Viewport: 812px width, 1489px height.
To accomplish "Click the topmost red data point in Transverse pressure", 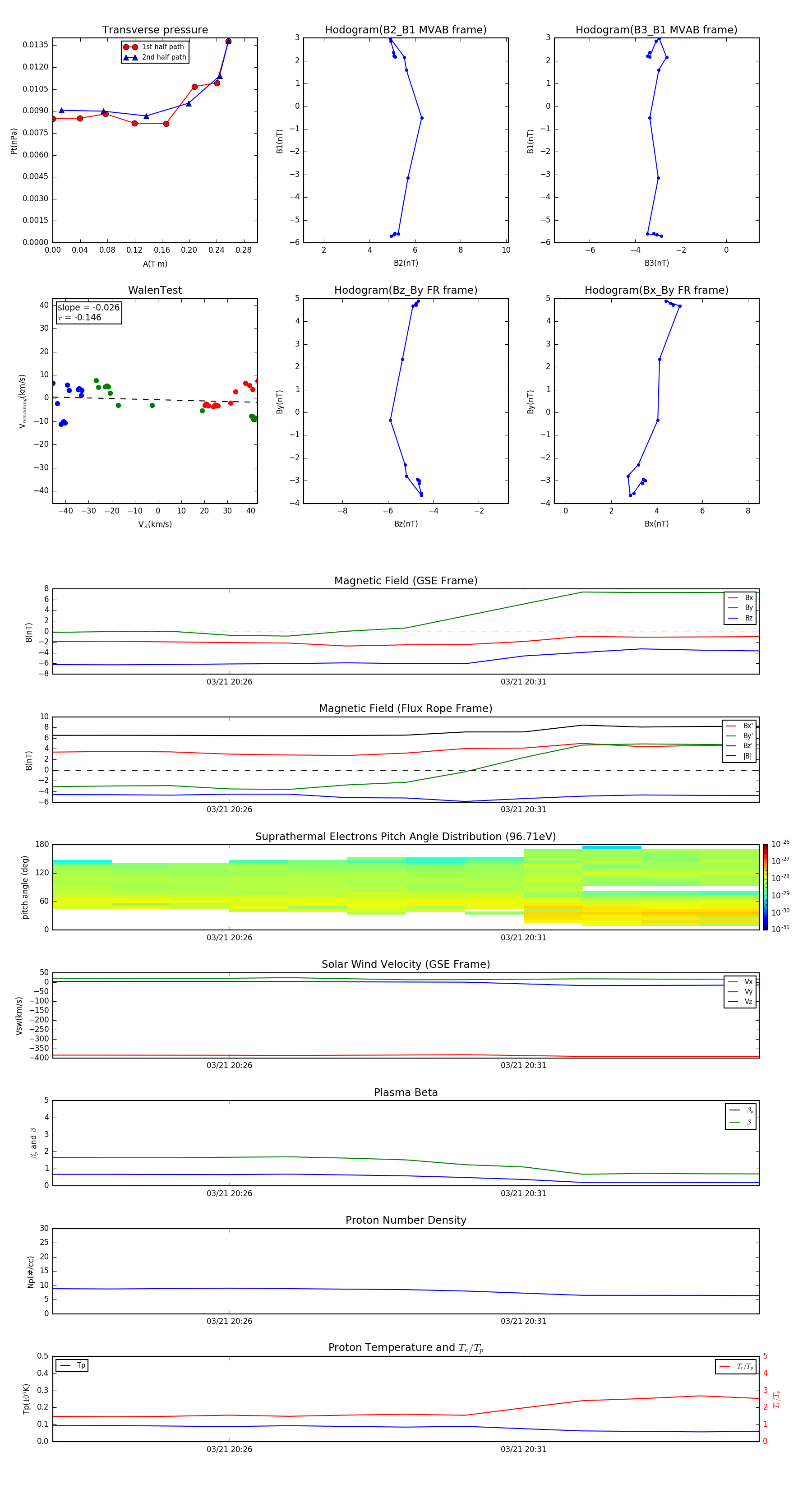I will 228,41.
